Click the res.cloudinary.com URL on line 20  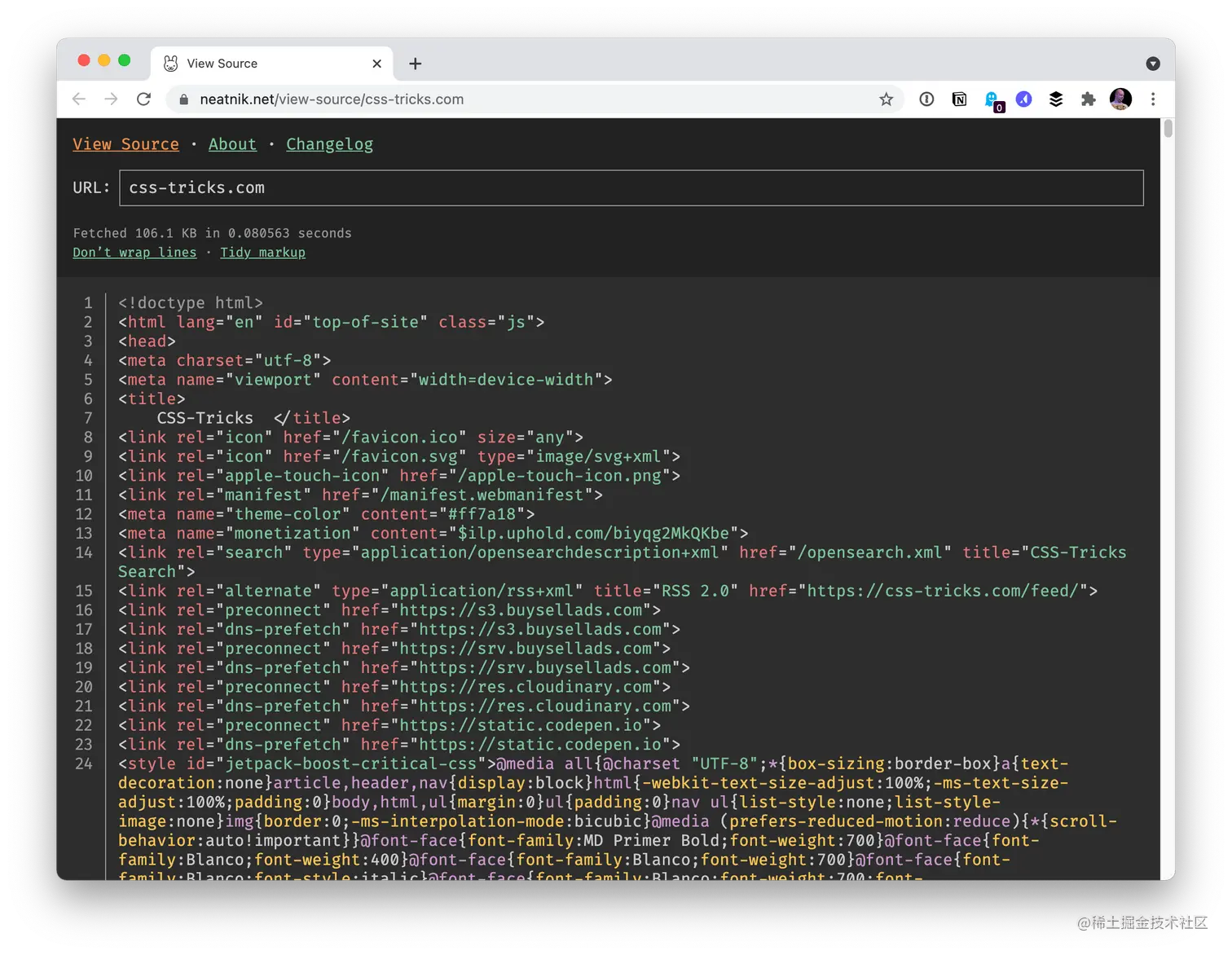click(x=526, y=687)
